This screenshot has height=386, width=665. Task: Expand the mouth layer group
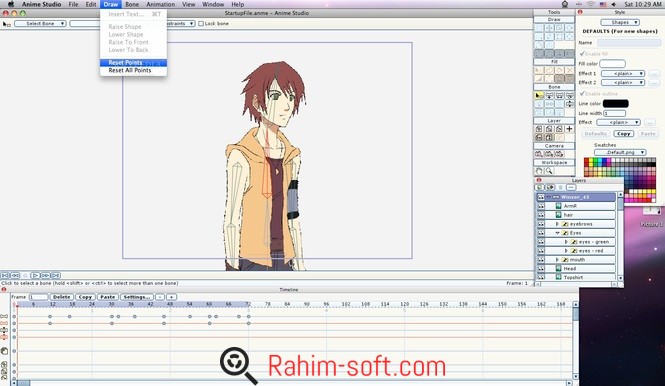pos(557,260)
